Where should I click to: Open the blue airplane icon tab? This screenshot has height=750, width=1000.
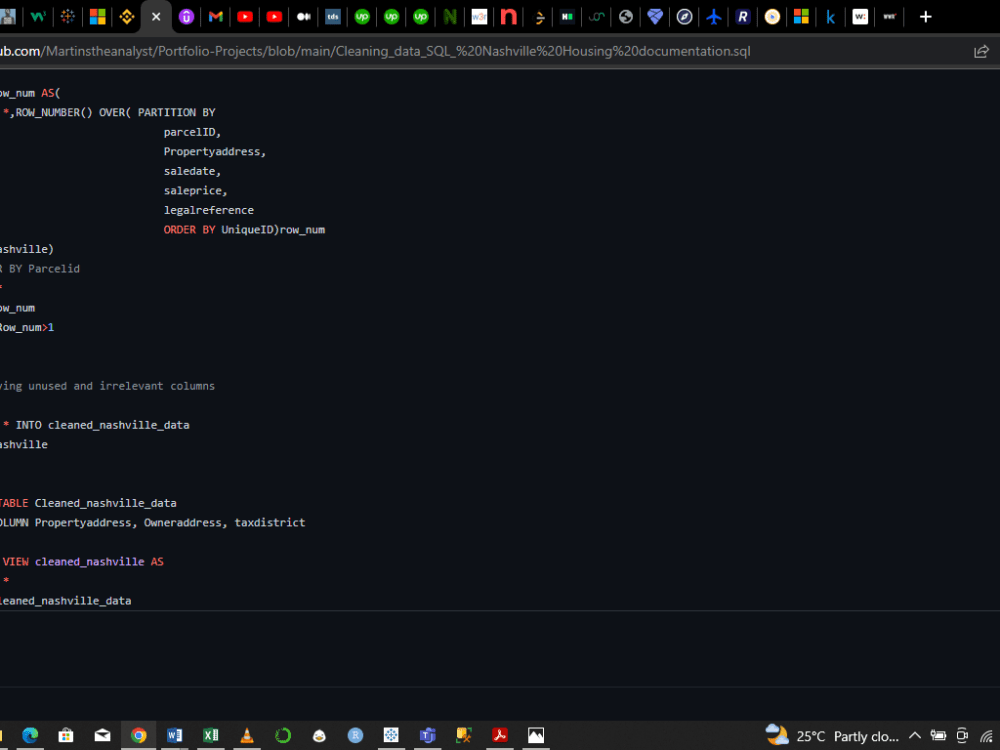714,17
